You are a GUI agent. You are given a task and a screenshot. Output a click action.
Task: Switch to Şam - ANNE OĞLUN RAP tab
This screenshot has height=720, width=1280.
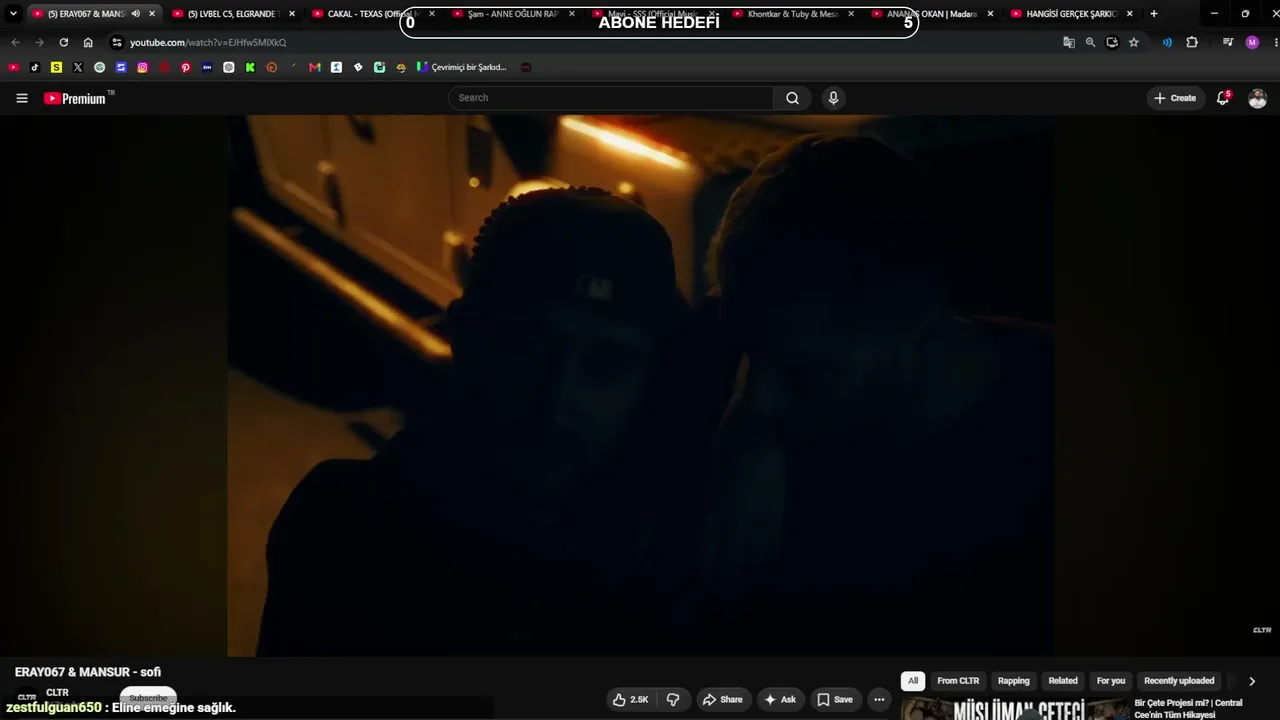510,14
